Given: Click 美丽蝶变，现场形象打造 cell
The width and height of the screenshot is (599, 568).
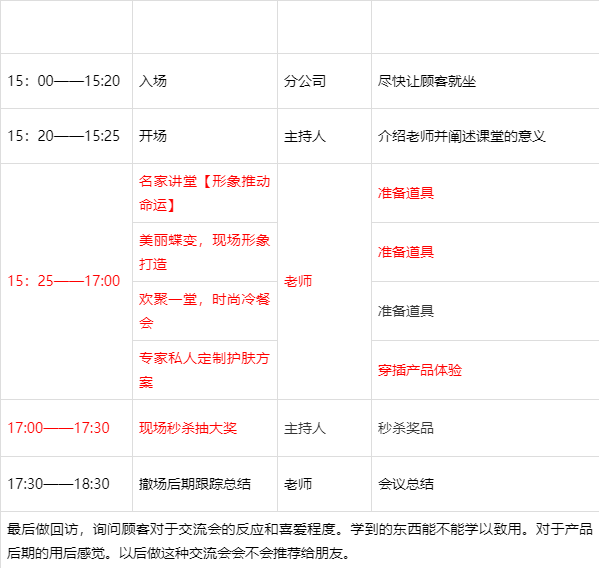Looking at the screenshot, I should [205, 252].
